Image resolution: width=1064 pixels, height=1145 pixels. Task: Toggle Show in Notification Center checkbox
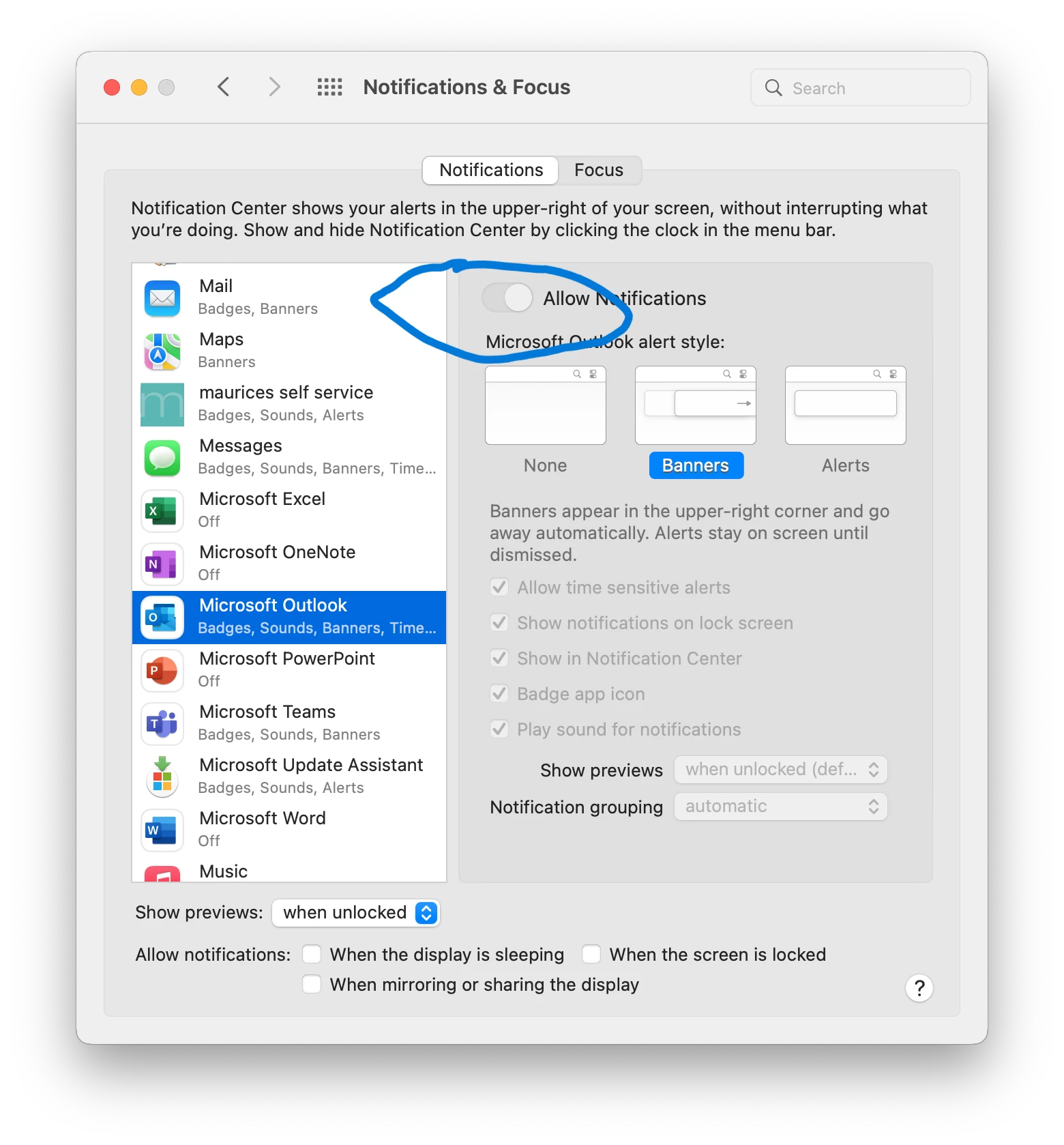pyautogui.click(x=499, y=658)
